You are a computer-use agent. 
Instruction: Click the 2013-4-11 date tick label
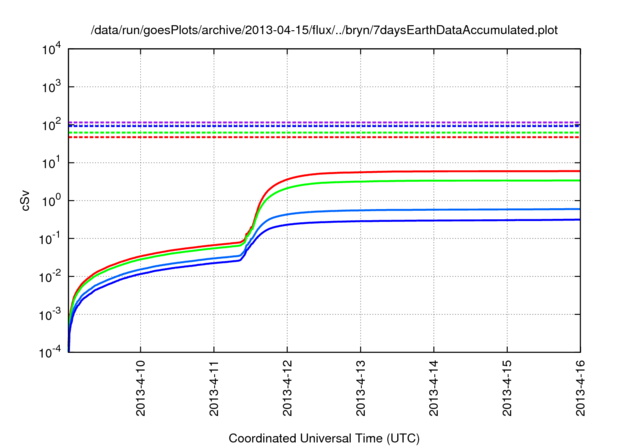point(214,388)
